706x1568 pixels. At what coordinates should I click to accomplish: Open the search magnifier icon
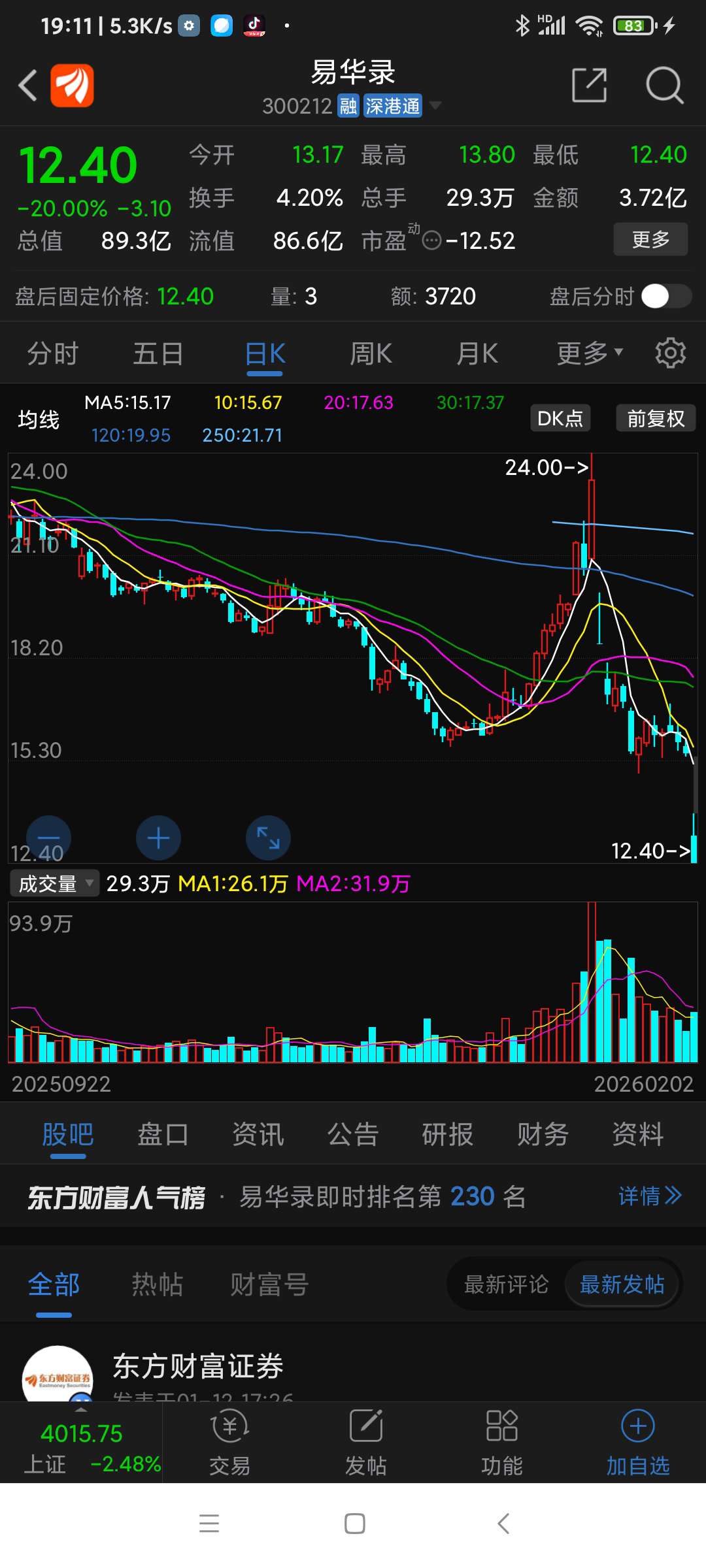[x=664, y=85]
